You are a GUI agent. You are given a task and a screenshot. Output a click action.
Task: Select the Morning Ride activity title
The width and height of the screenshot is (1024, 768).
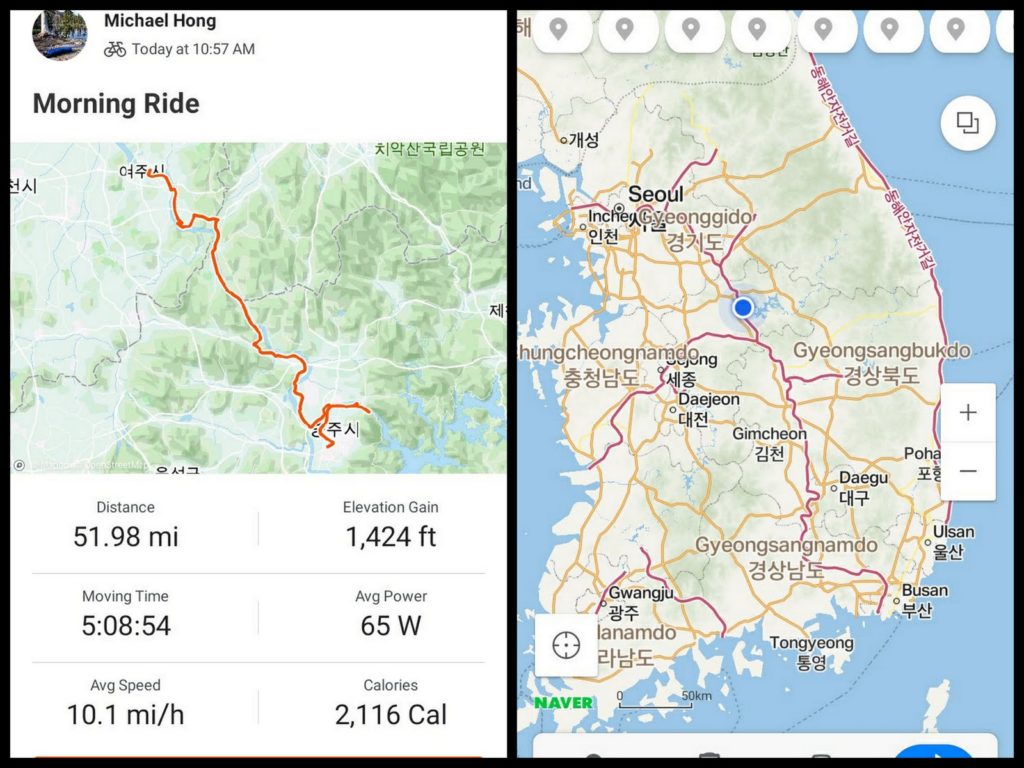(x=116, y=104)
